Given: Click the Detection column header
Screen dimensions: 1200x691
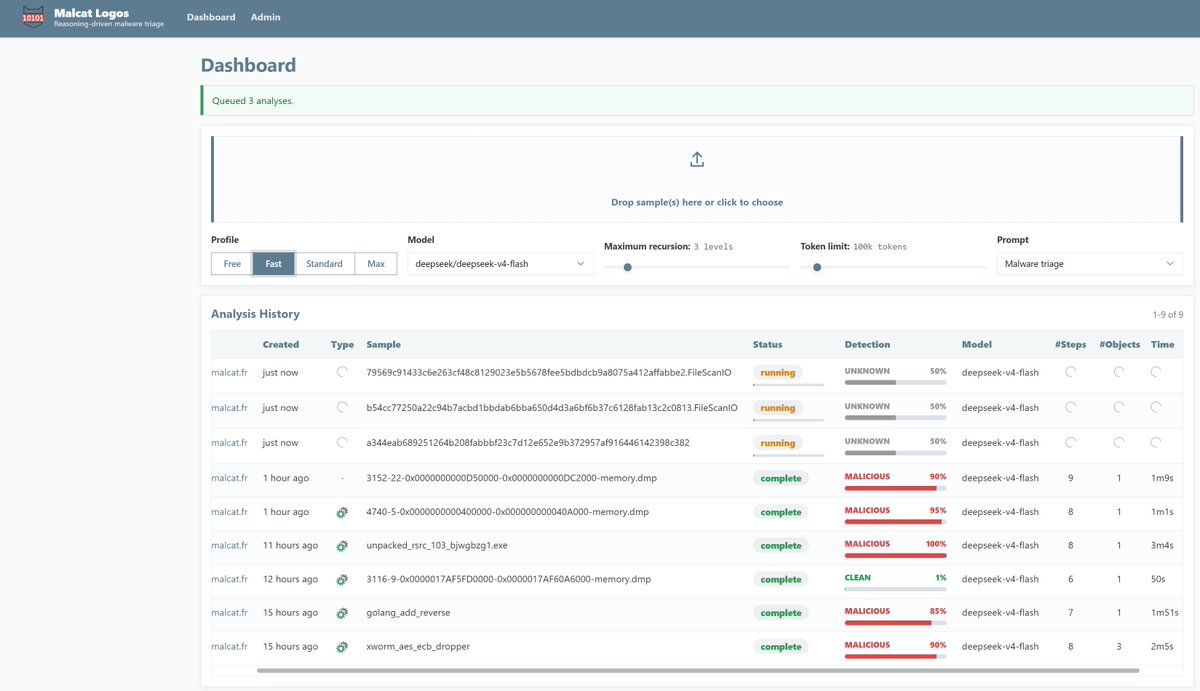Looking at the screenshot, I should pos(867,344).
